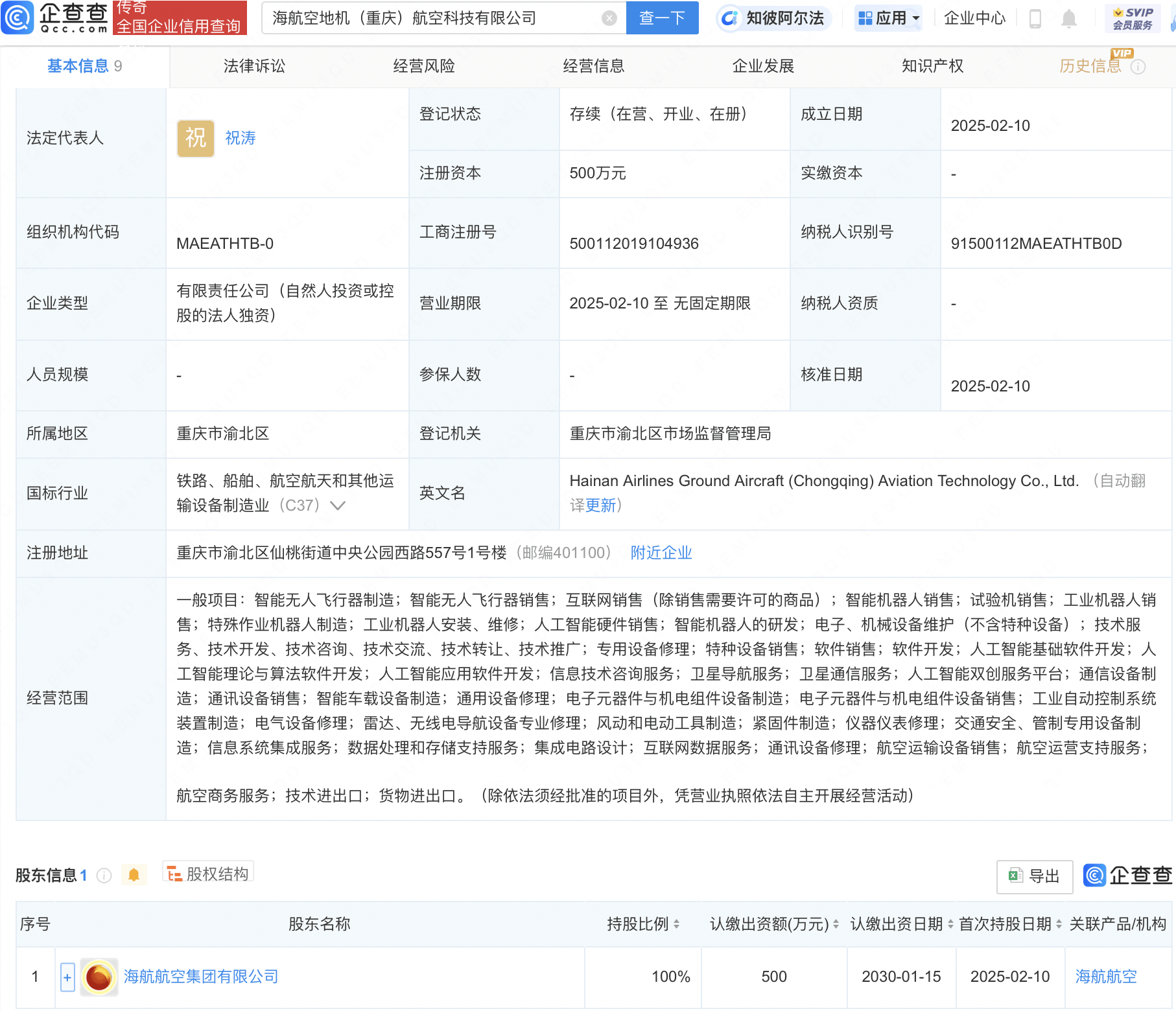Click the info icon beside 历史信息
1176x1011 pixels.
[x=1138, y=67]
